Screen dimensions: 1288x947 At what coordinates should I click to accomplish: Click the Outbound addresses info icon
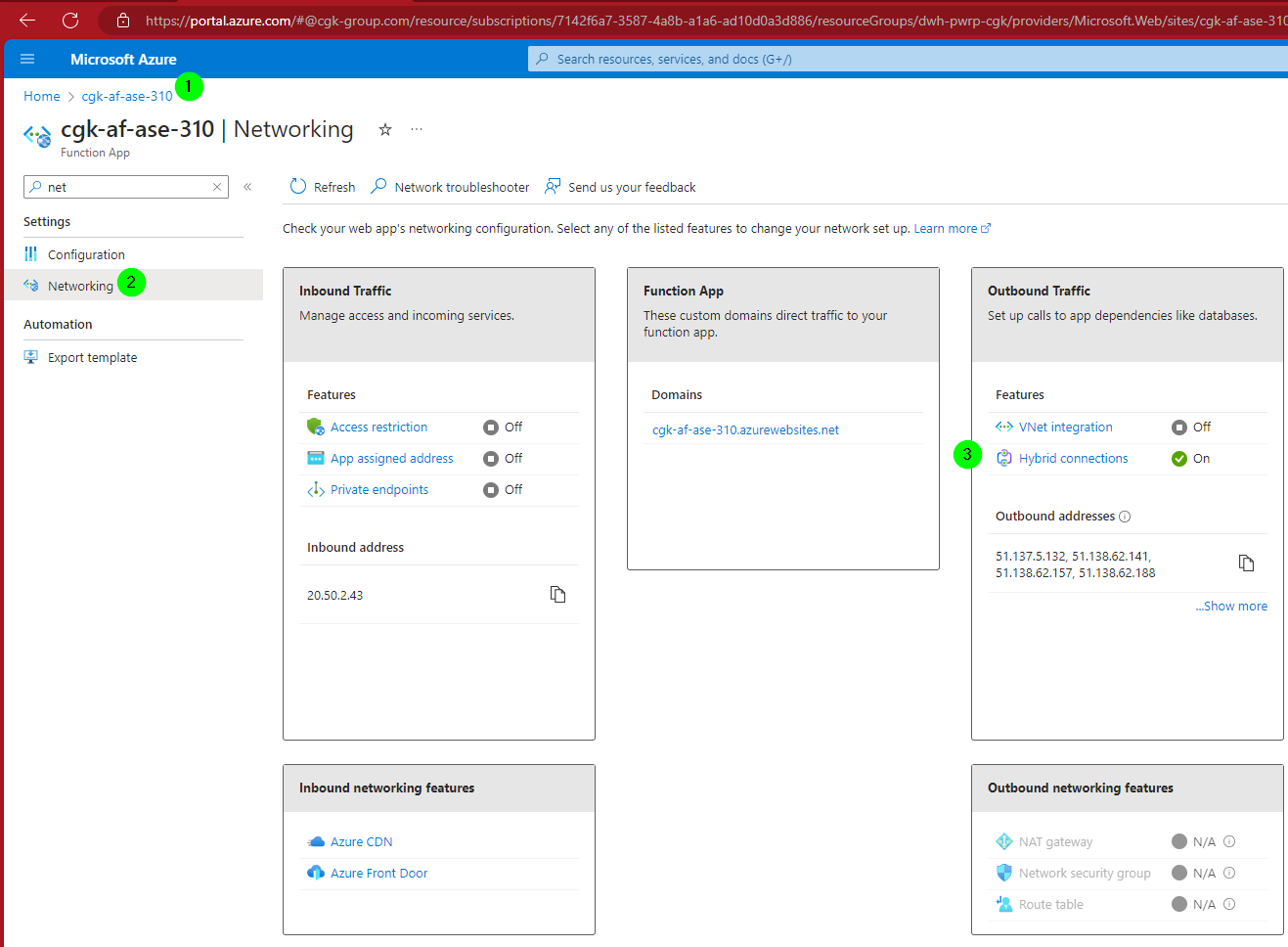[1125, 517]
